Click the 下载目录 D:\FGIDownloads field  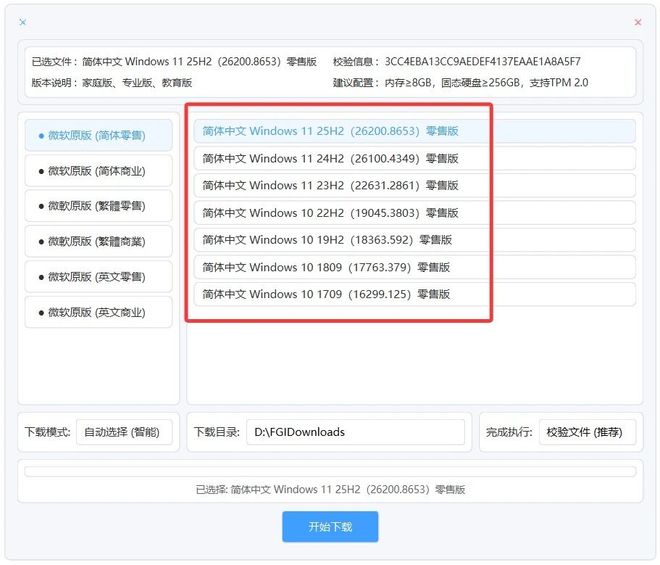pyautogui.click(x=355, y=432)
